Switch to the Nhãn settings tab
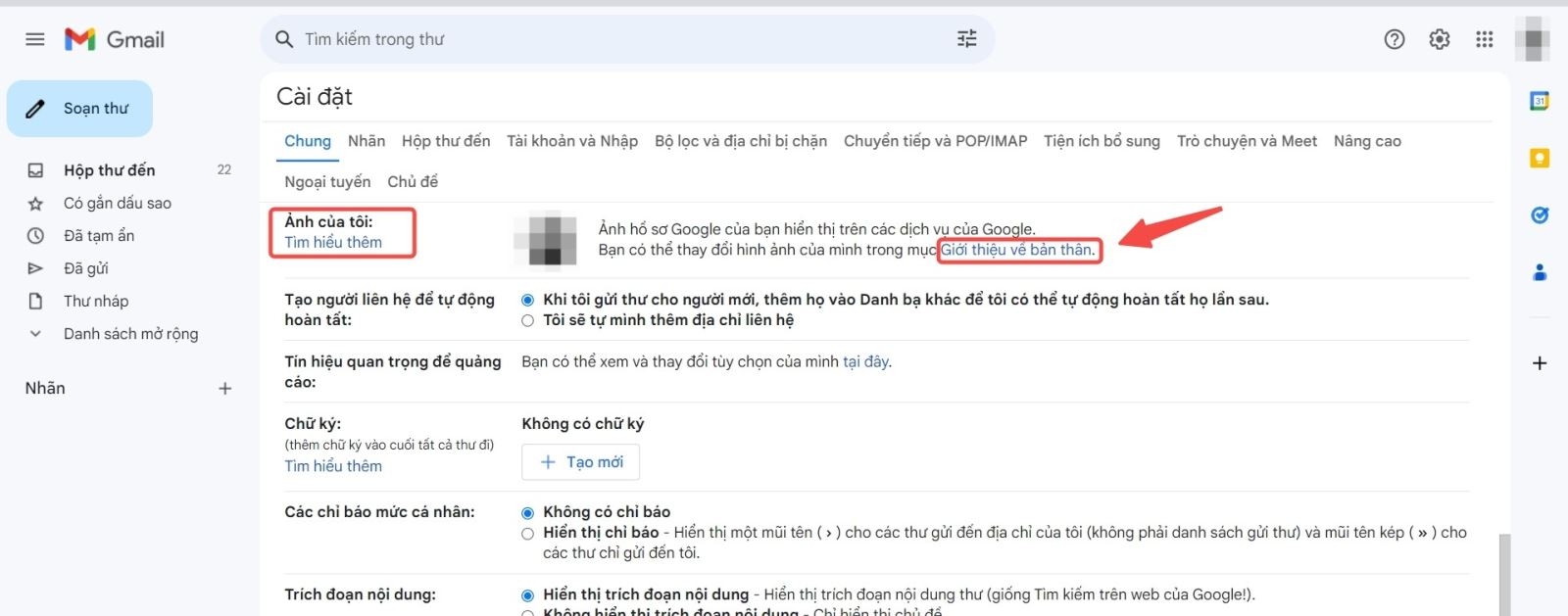Screen dimensions: 1568x616 tap(367, 141)
